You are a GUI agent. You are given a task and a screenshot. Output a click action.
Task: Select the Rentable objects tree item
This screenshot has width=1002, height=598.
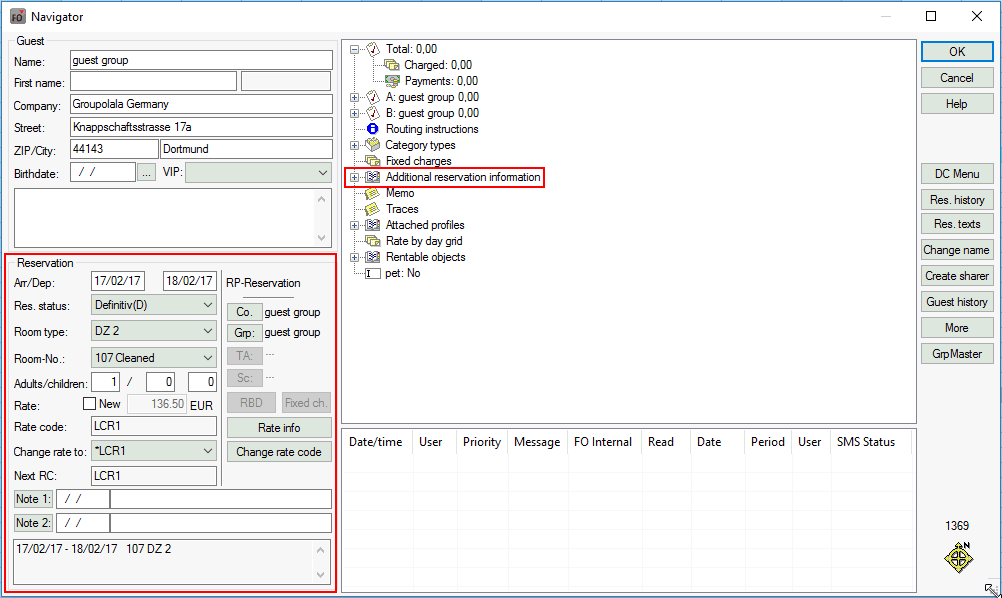tap(425, 257)
